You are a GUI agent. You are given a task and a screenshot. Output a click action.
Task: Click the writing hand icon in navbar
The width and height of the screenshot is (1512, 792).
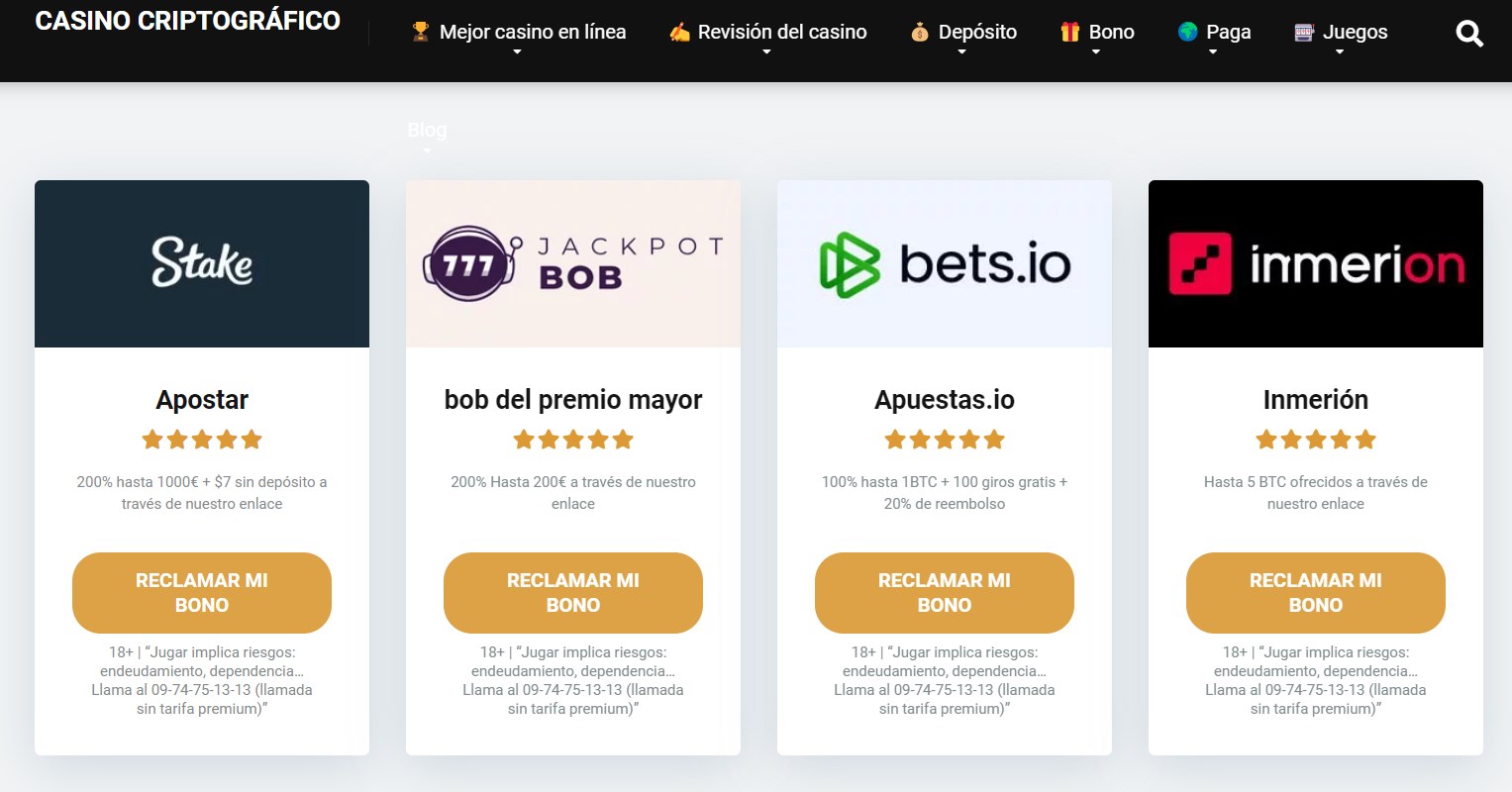[x=679, y=33]
